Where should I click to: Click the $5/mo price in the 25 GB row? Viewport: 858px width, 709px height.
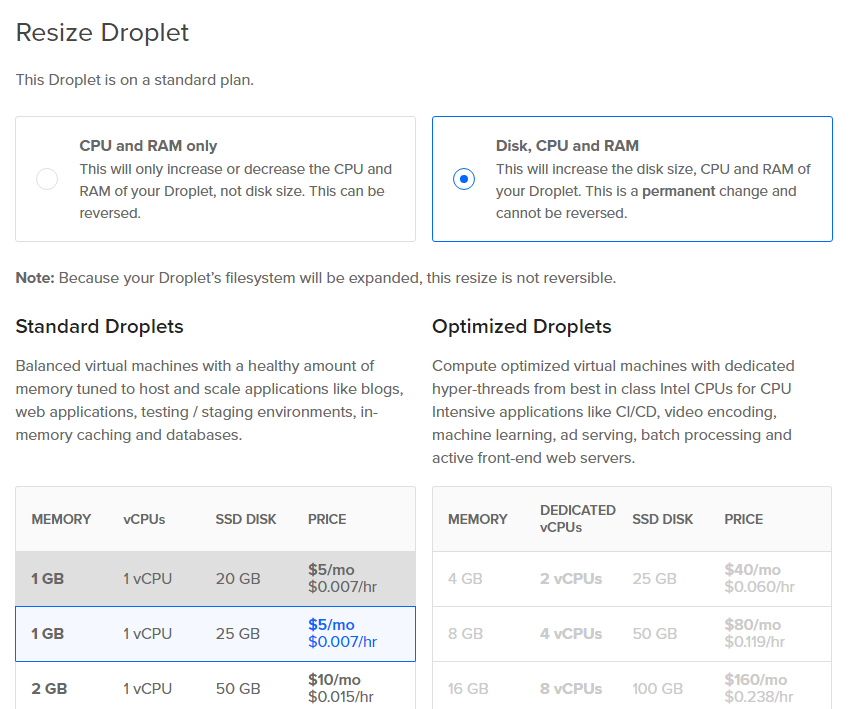coord(331,625)
